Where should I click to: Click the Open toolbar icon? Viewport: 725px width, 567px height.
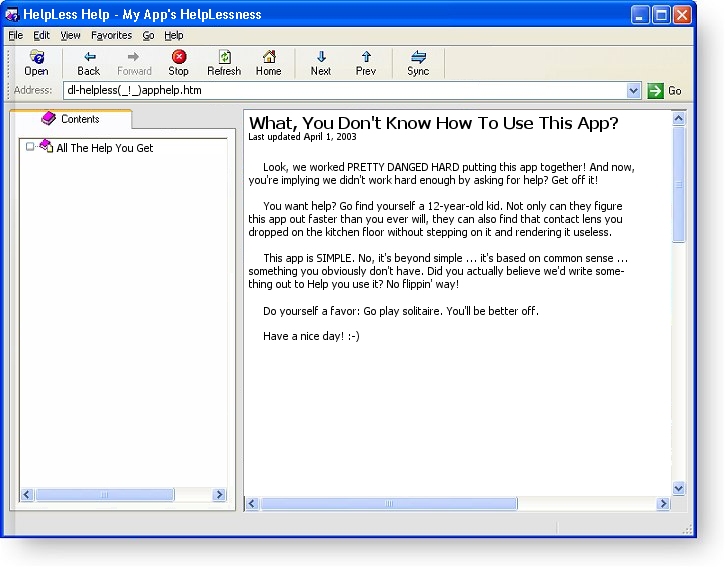click(x=36, y=58)
